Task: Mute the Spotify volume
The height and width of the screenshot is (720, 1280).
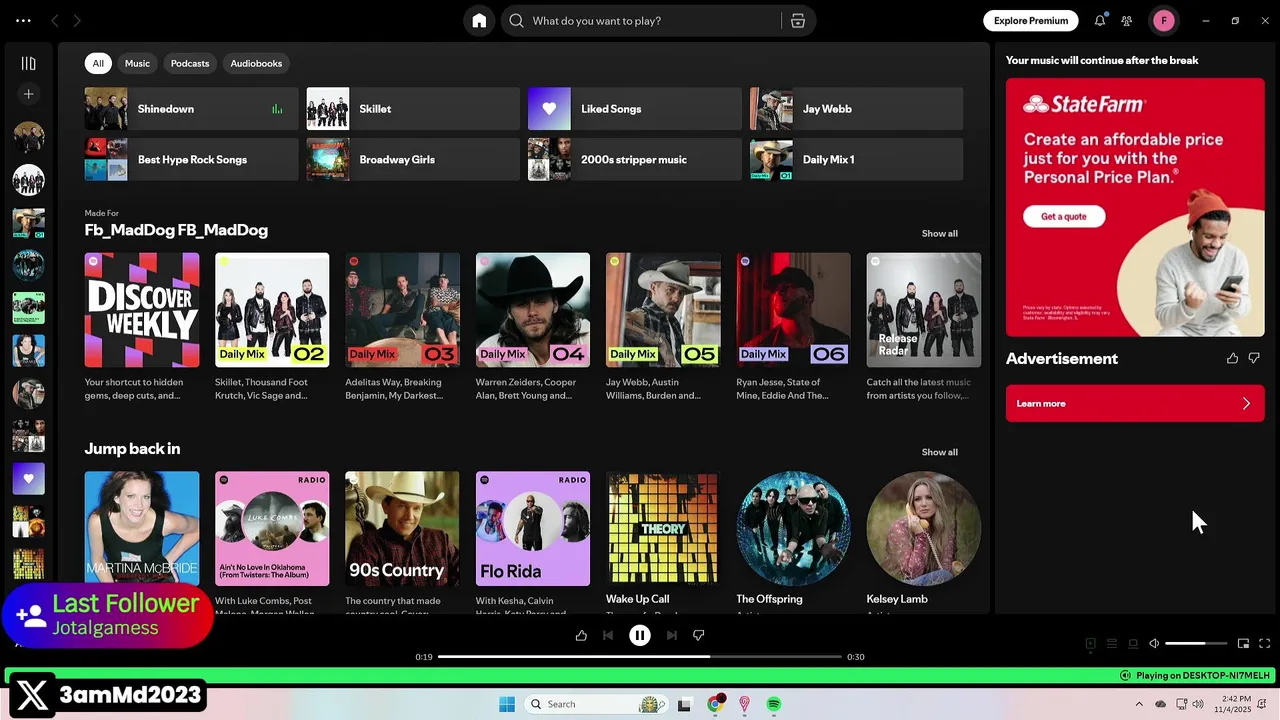Action: (x=1154, y=644)
